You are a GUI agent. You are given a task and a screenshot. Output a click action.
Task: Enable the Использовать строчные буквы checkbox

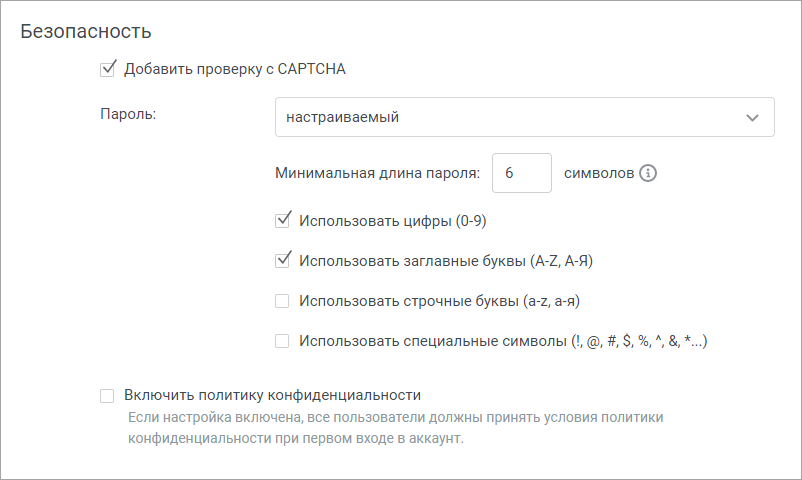click(x=282, y=301)
